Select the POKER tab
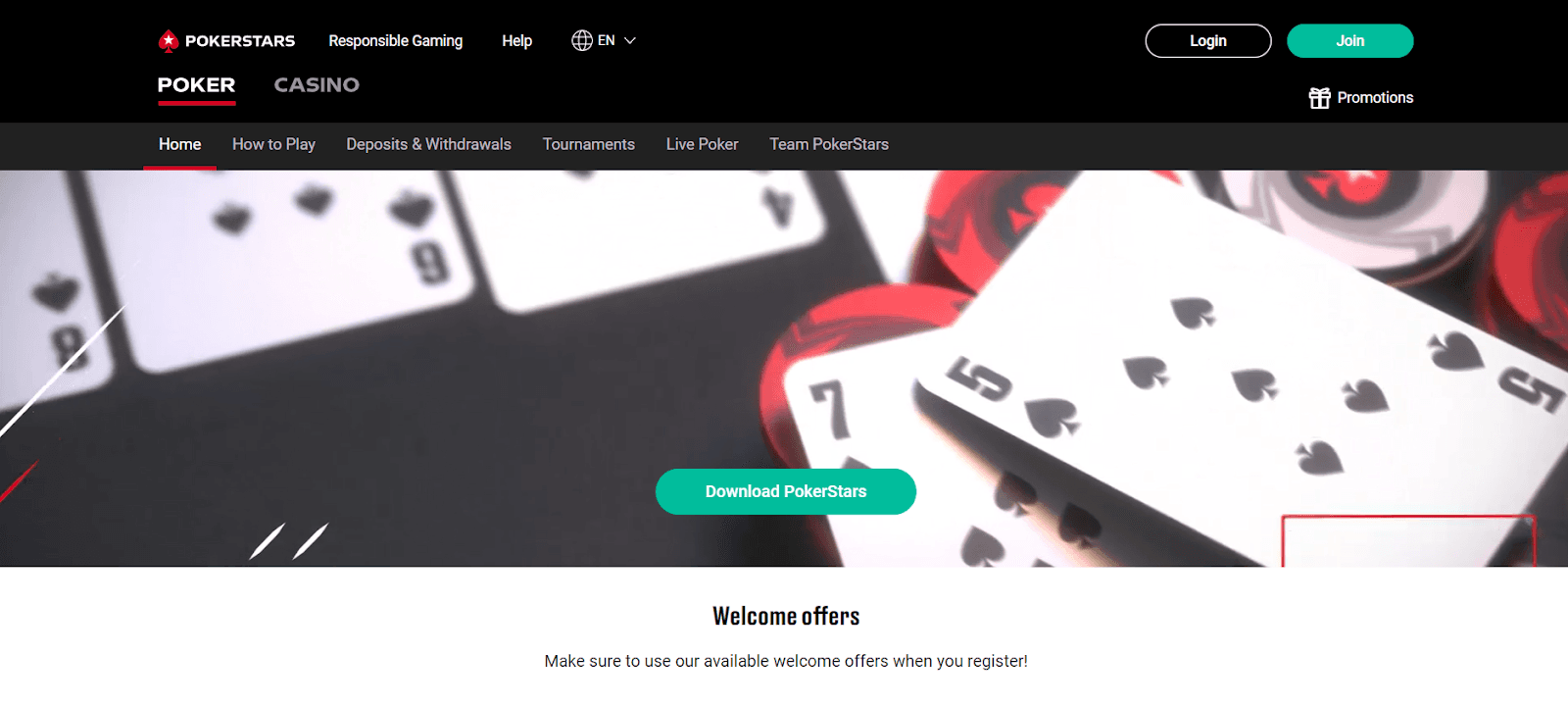This screenshot has height=706, width=1568. point(196,85)
